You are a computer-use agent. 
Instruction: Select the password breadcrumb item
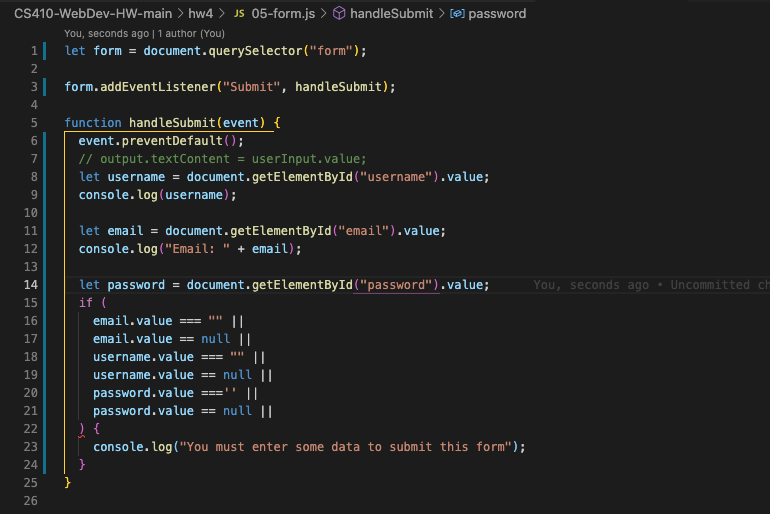497,14
